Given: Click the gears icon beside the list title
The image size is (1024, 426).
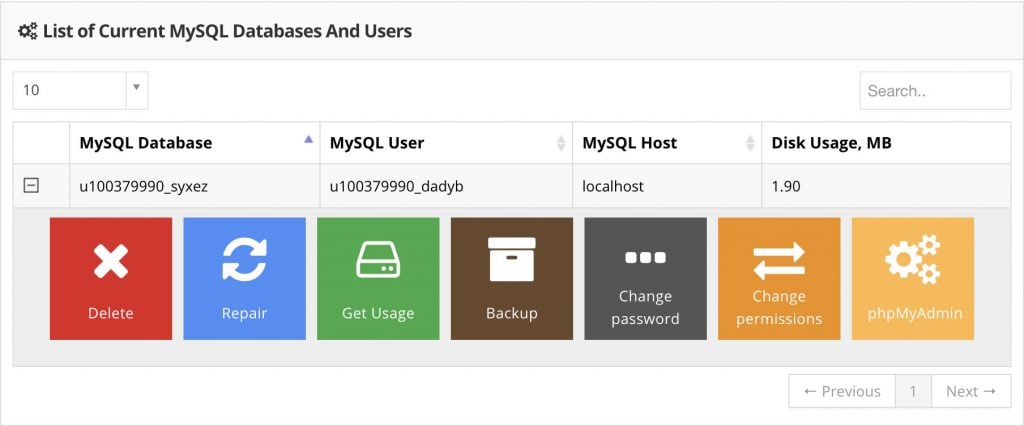Looking at the screenshot, I should pos(28,31).
